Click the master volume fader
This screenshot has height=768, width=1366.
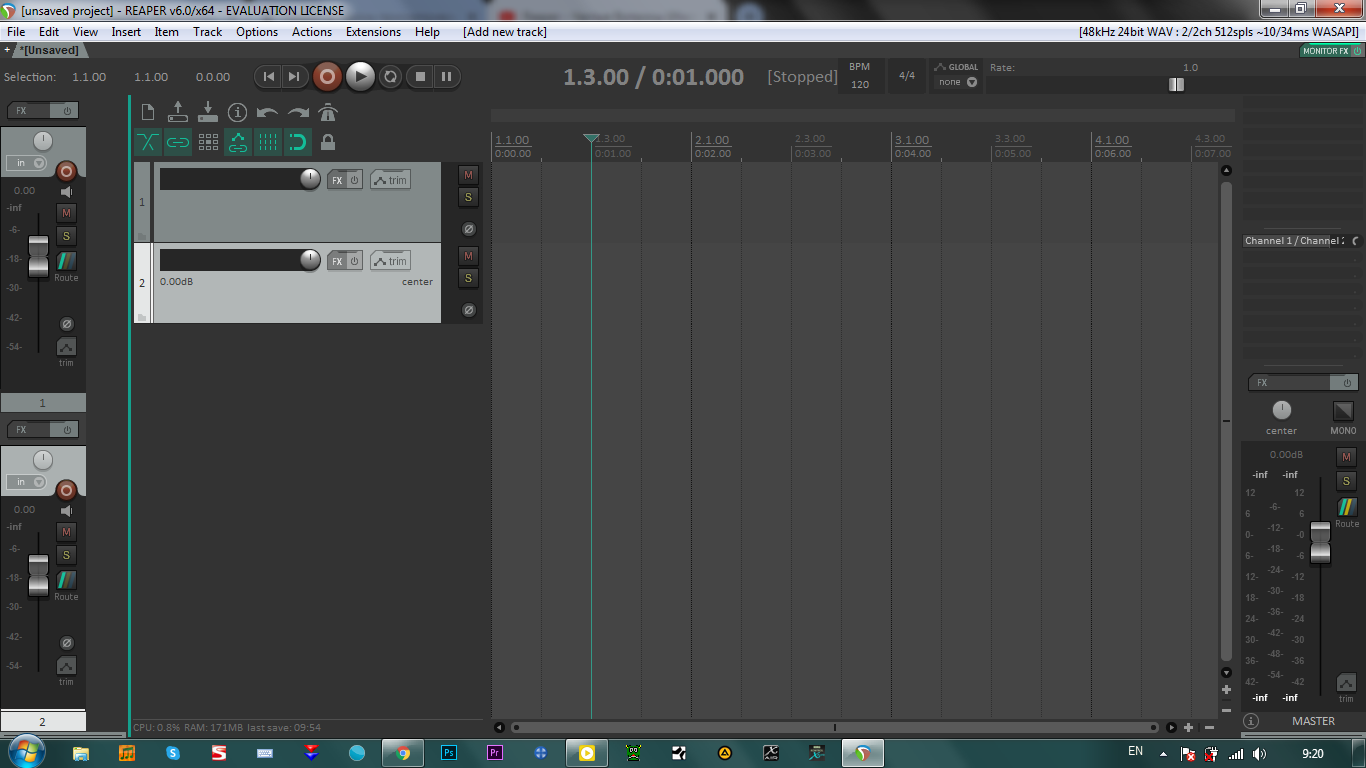[1321, 542]
